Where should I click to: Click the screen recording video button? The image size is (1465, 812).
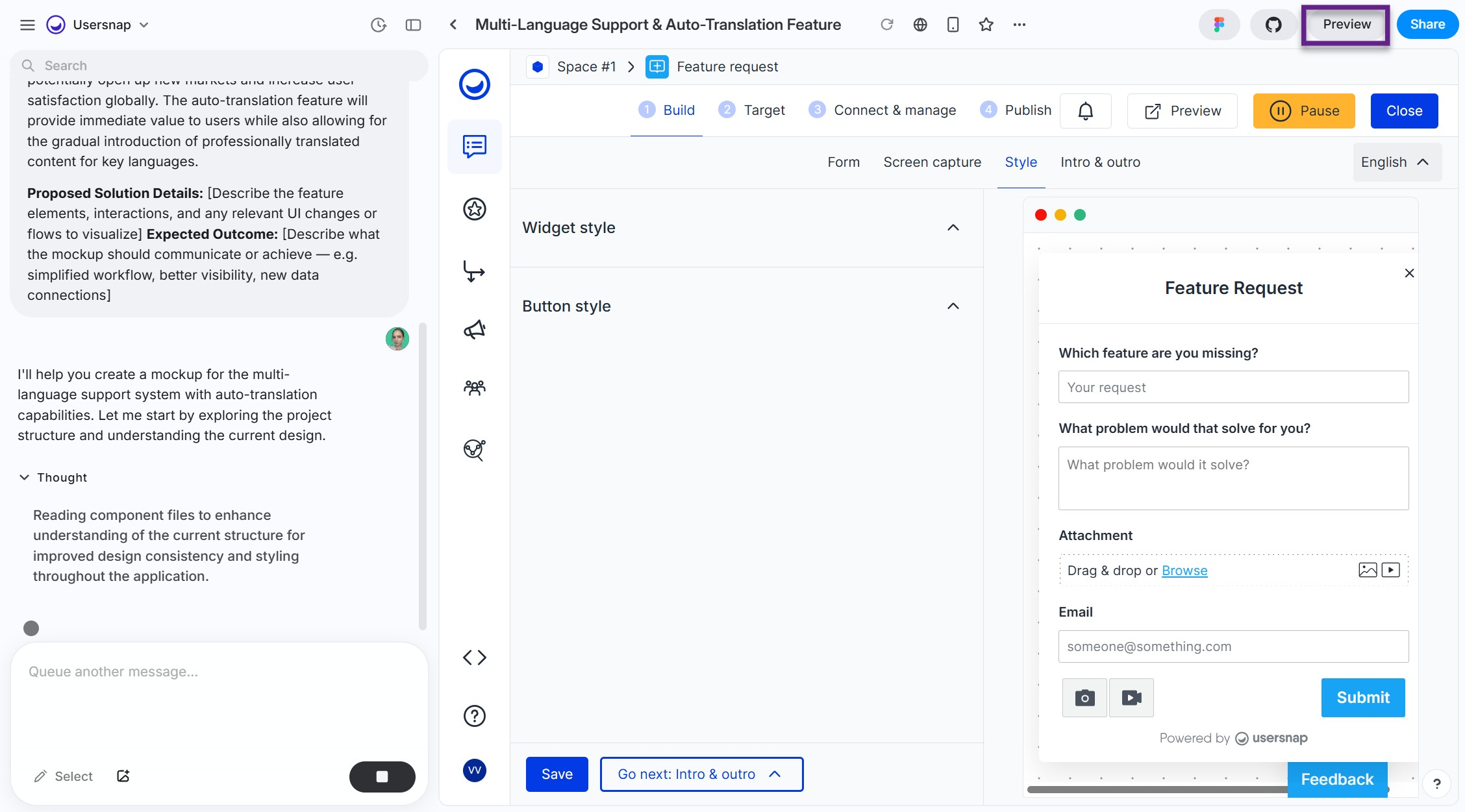click(1131, 698)
